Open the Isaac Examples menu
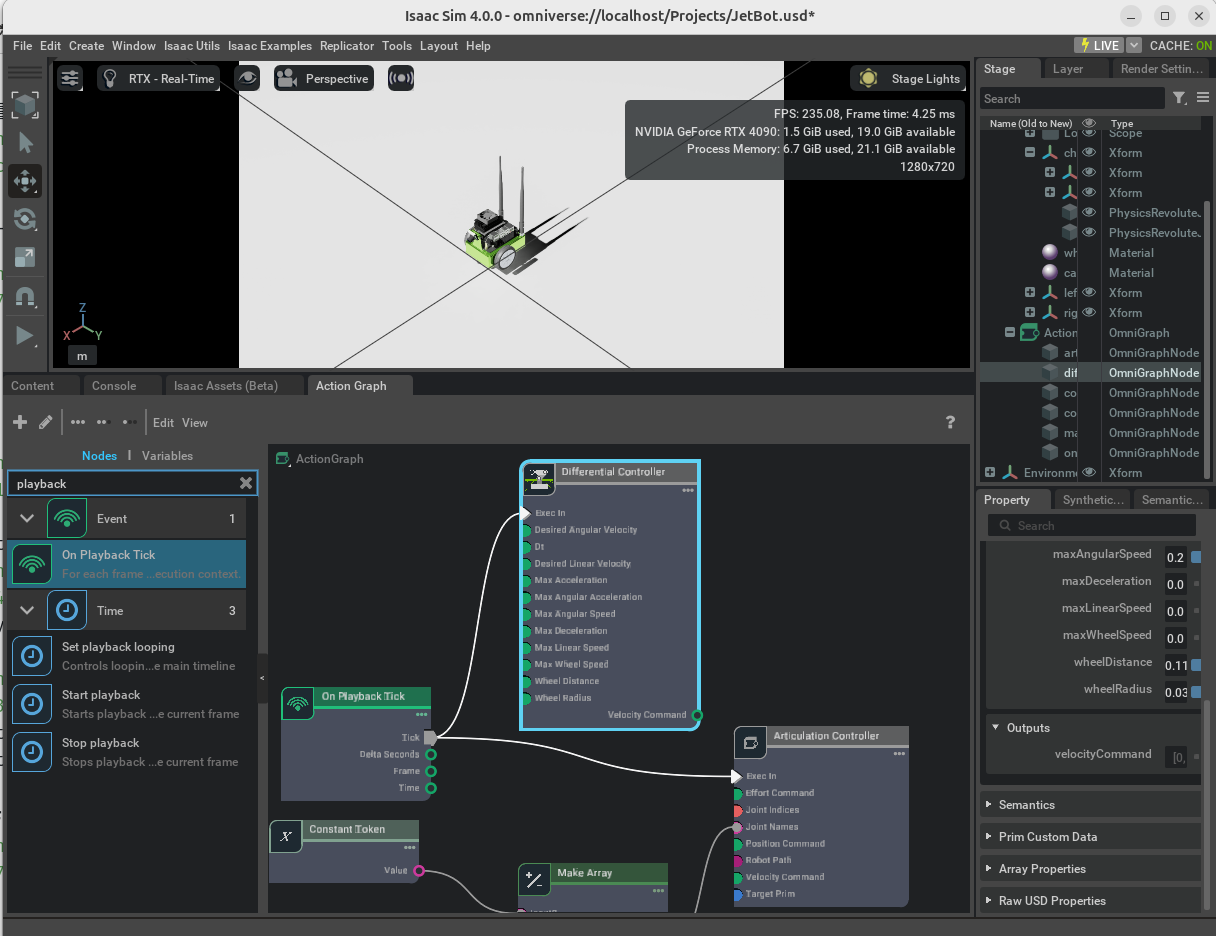This screenshot has width=1216, height=936. point(271,45)
